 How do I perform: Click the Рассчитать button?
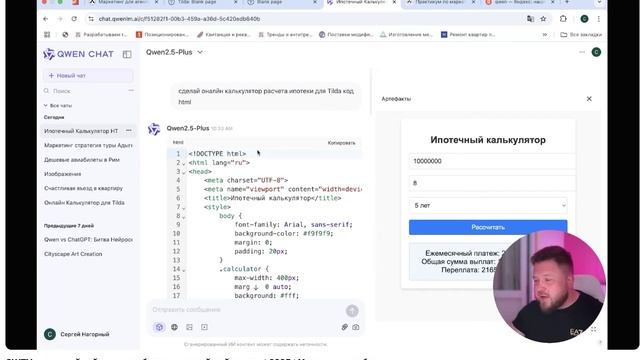[488, 227]
